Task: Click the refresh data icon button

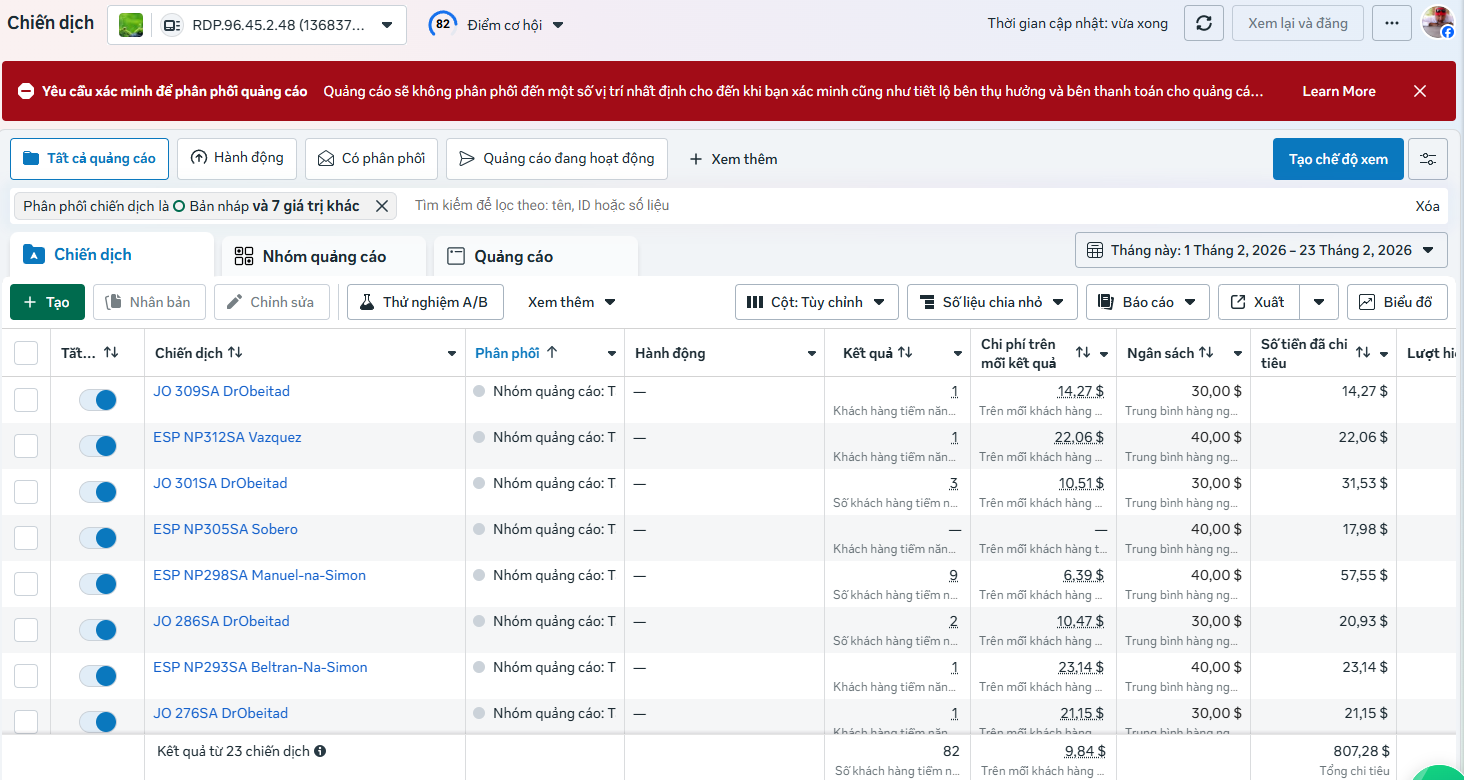Action: (1204, 23)
